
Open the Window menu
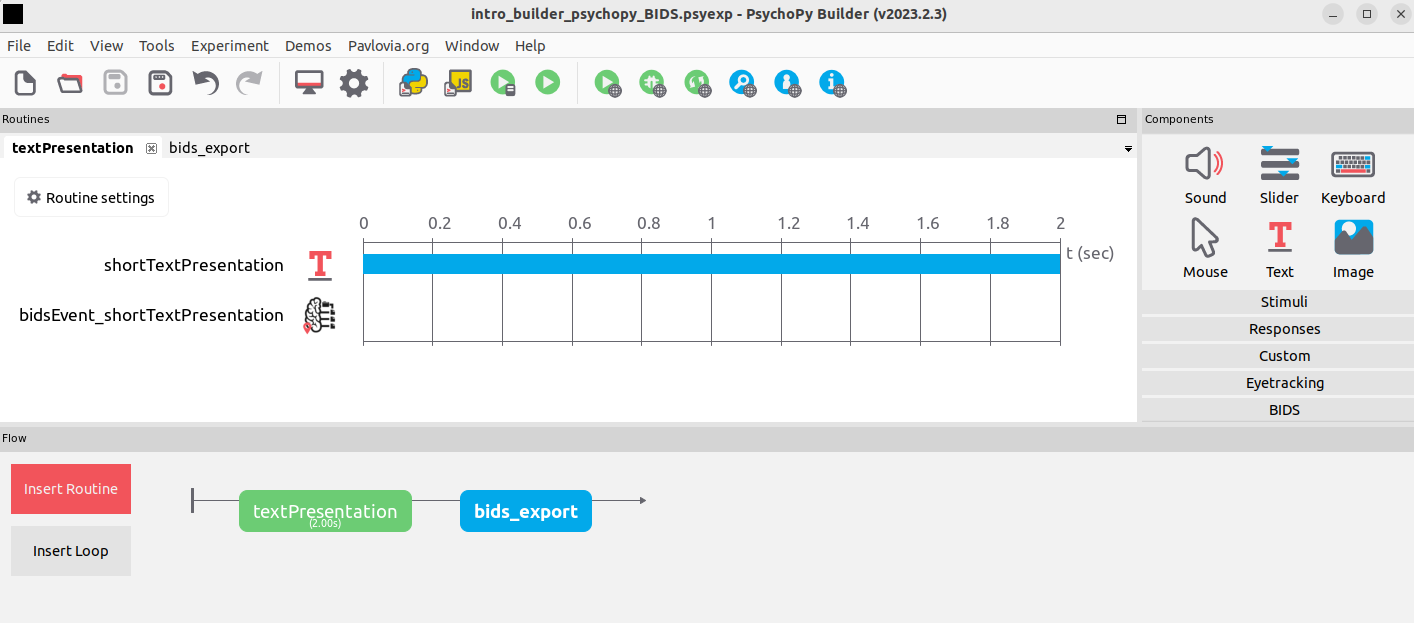[472, 46]
